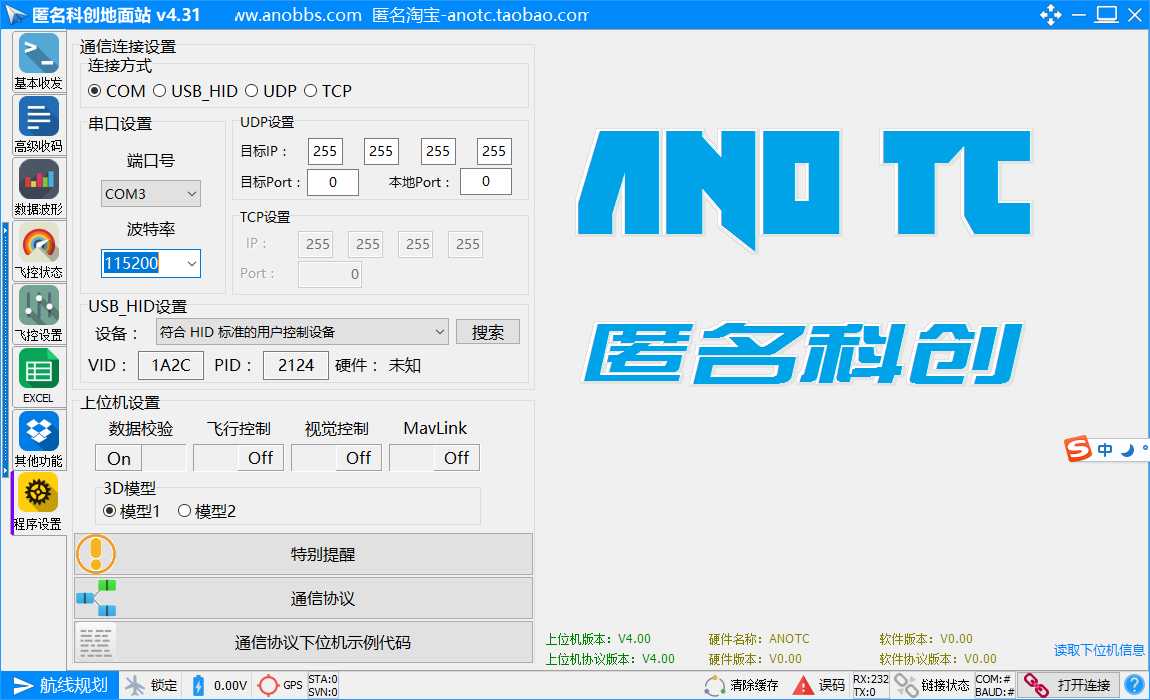This screenshot has width=1150, height=700.
Task: Toggle the MavLink Off switch
Action: pos(435,458)
